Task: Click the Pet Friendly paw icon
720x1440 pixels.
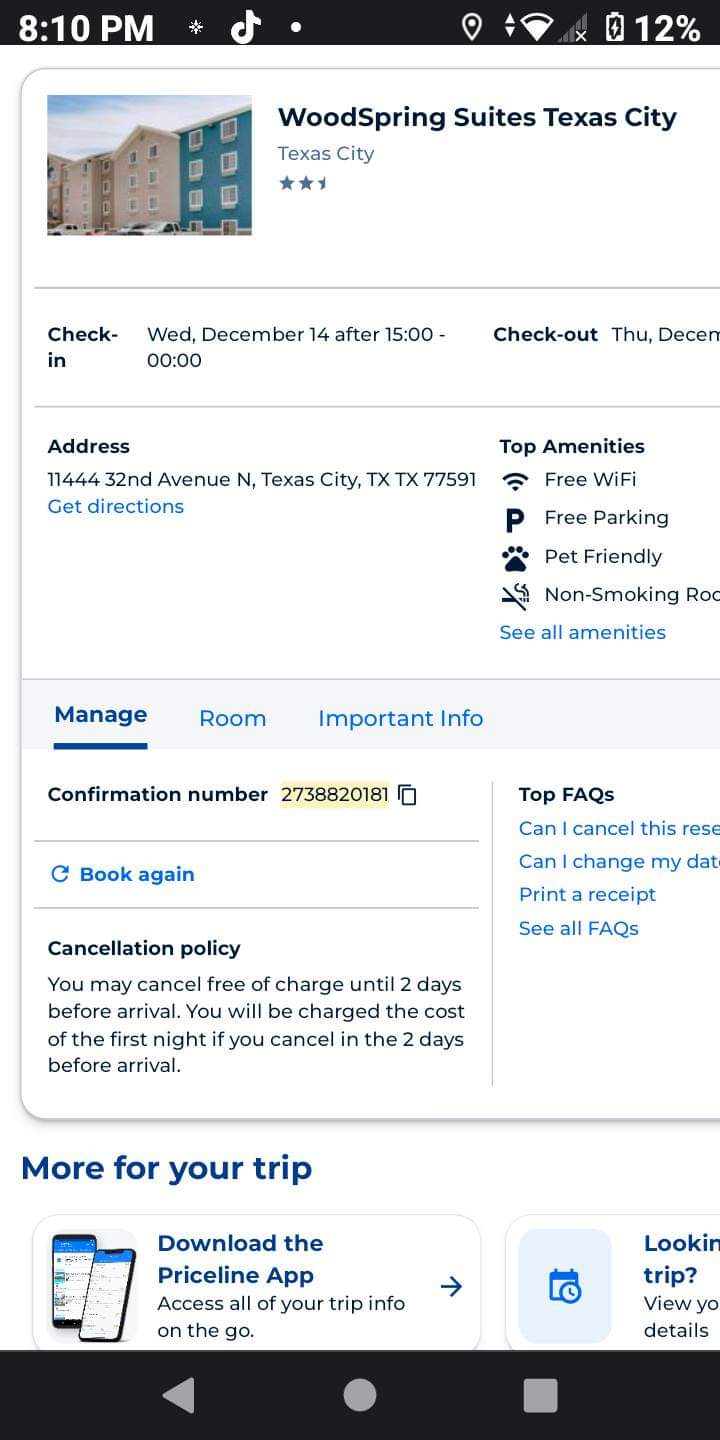Action: pos(514,557)
